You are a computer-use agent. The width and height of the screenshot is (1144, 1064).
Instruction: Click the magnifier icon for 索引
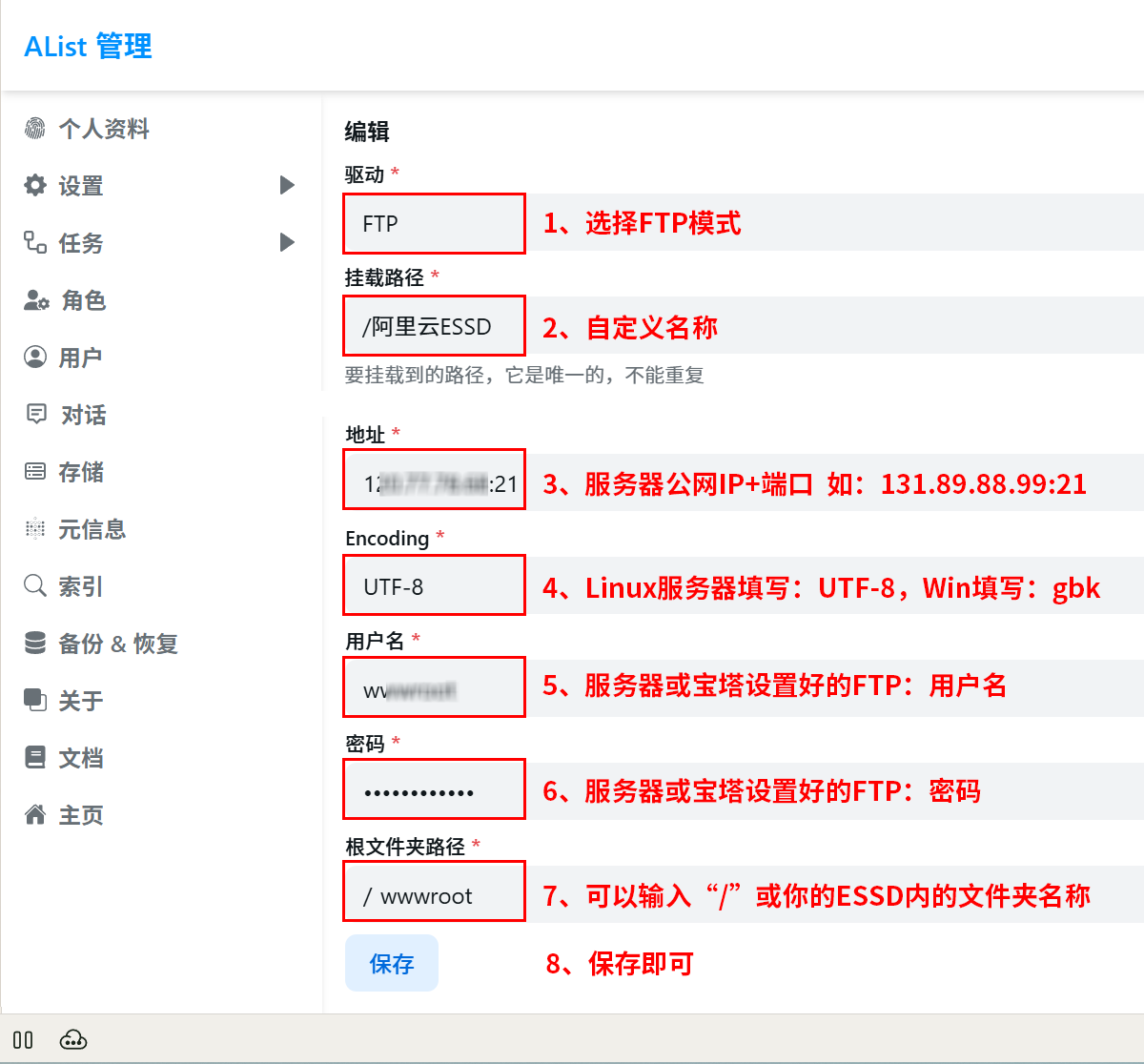point(35,585)
